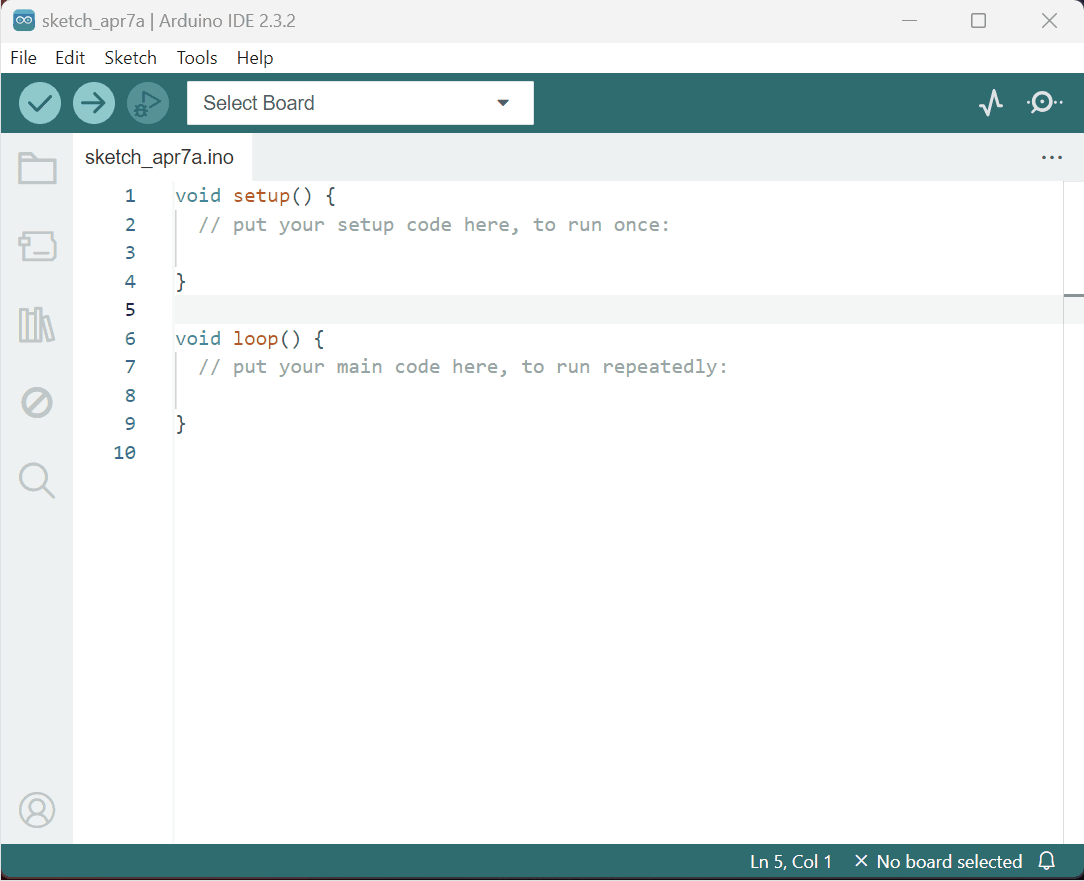This screenshot has width=1084, height=881.
Task: Click the Upload arrow icon
Action: [x=94, y=102]
